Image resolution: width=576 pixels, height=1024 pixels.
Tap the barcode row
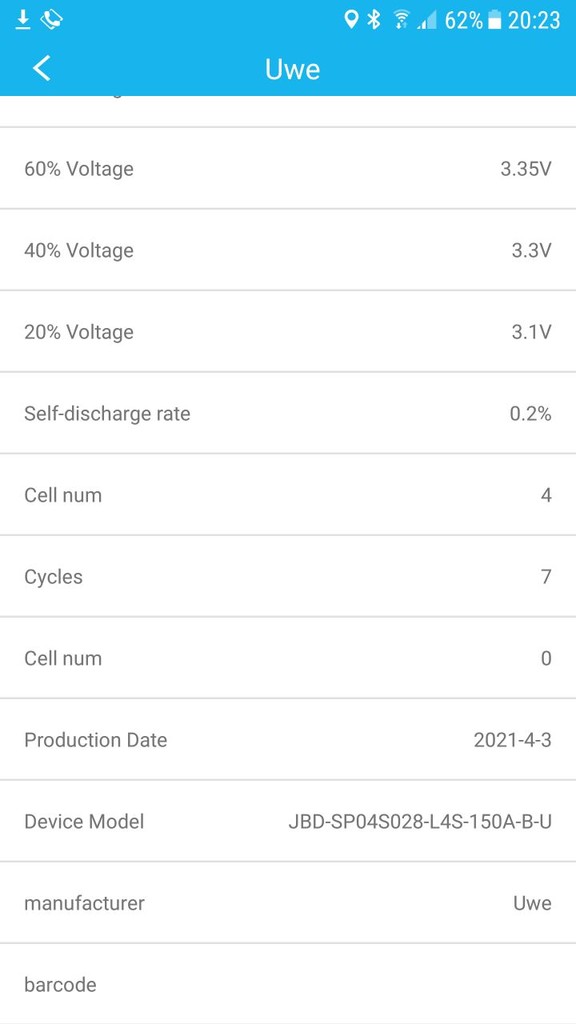pos(288,984)
